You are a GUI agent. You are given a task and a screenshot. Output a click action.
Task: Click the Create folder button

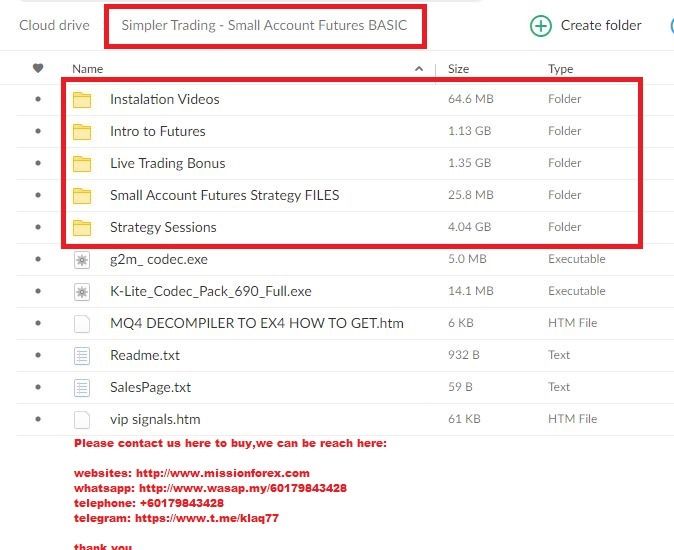(601, 26)
